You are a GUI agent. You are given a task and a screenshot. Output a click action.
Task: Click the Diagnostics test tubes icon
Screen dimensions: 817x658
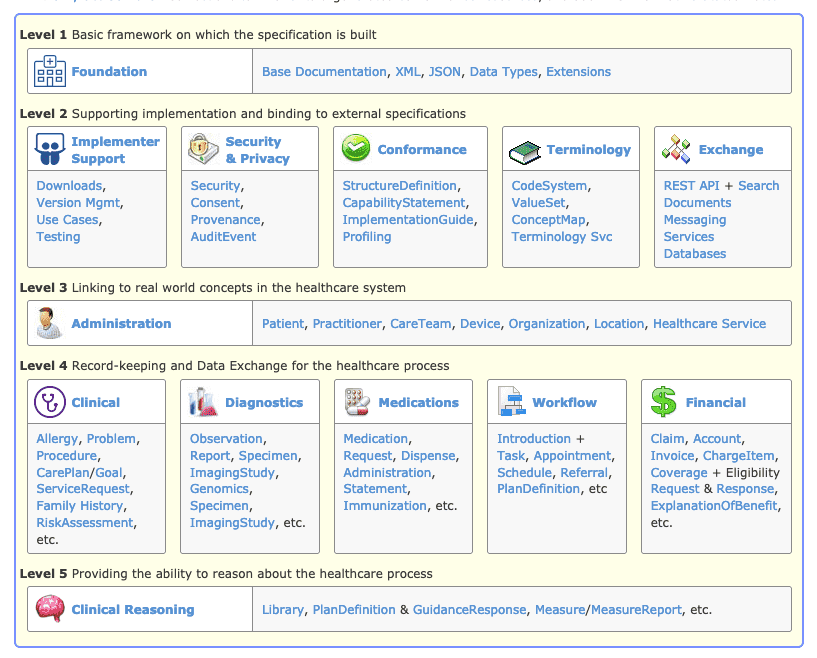click(x=203, y=402)
